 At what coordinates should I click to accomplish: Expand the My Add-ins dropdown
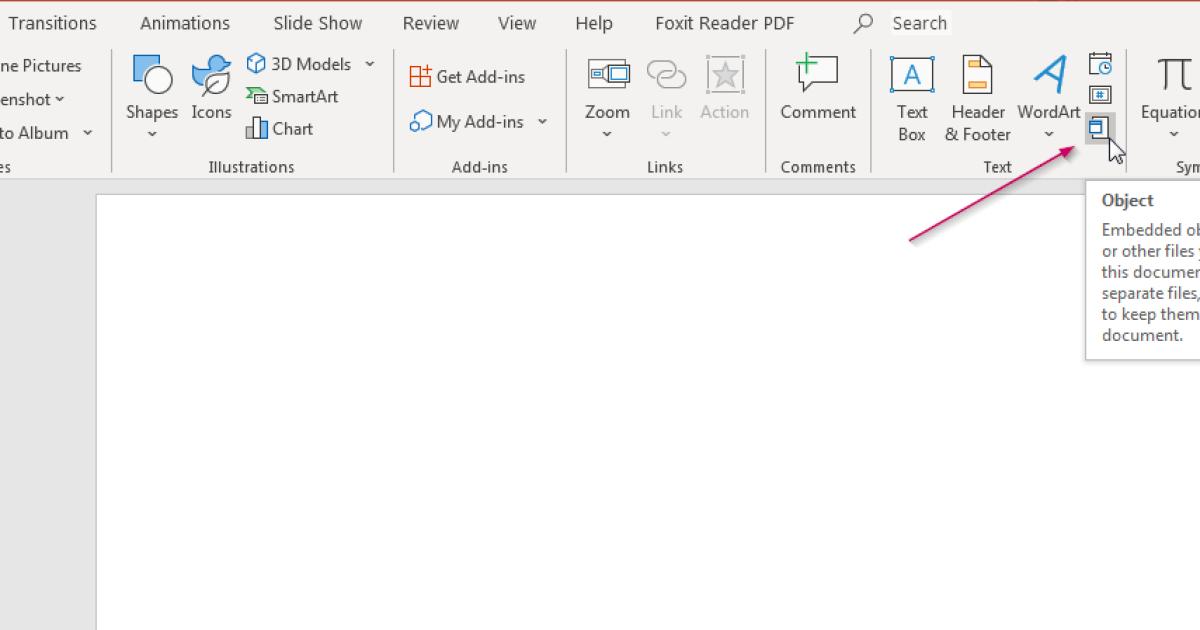coord(541,121)
